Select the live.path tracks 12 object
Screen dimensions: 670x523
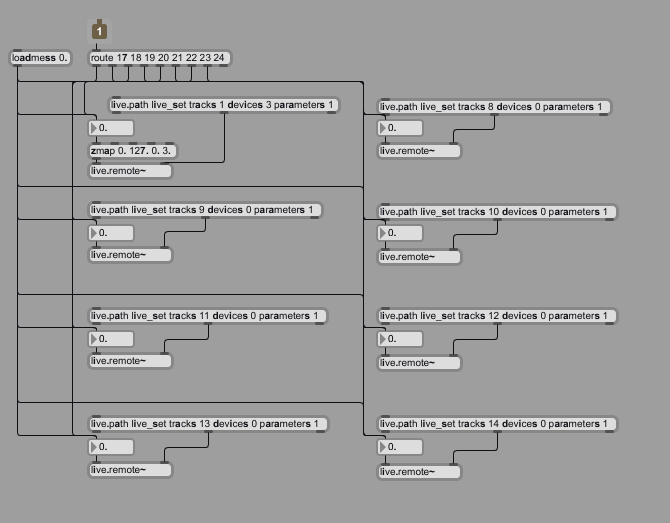point(497,316)
